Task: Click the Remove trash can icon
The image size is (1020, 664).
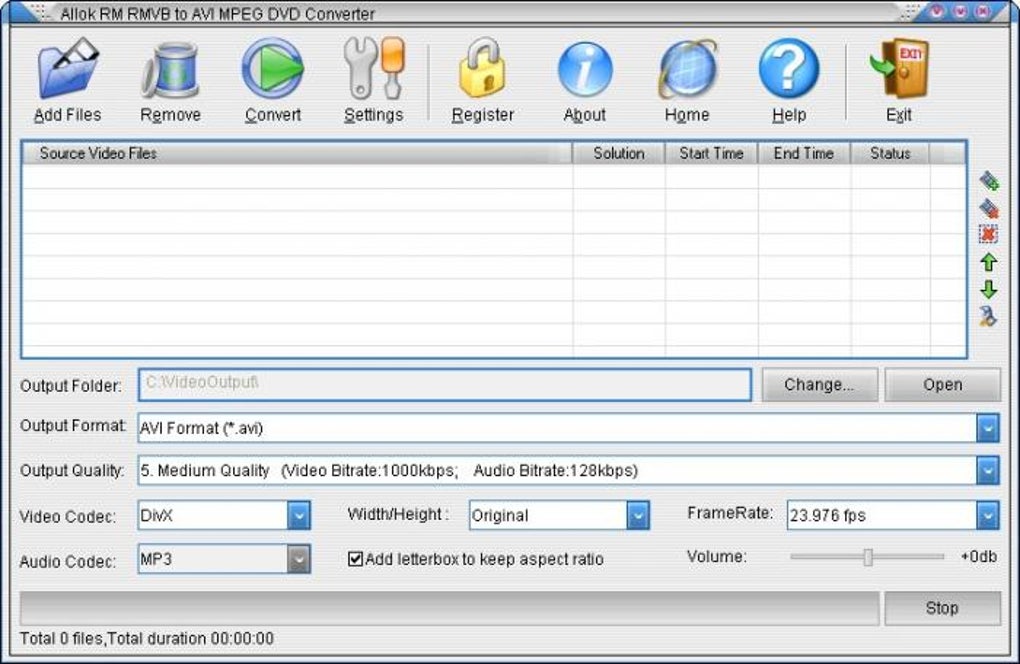Action: pyautogui.click(x=170, y=72)
